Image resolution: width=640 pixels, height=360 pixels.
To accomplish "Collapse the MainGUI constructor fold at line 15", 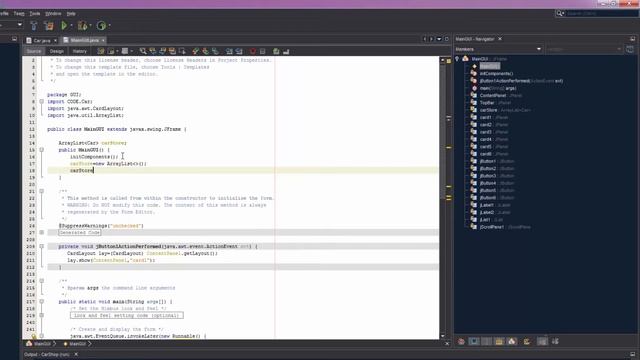I will [x=42, y=150].
